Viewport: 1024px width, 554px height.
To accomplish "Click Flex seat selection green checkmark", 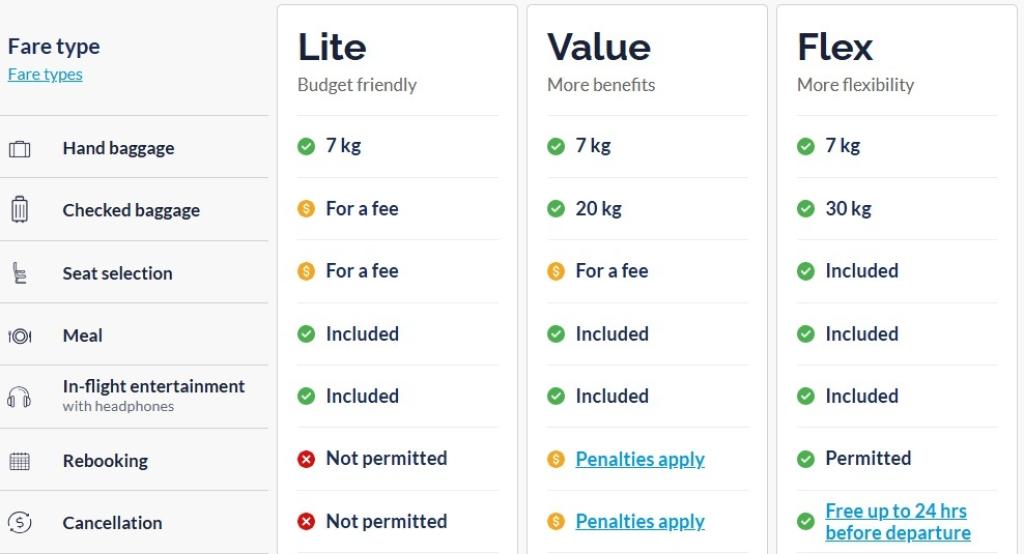I will click(806, 271).
